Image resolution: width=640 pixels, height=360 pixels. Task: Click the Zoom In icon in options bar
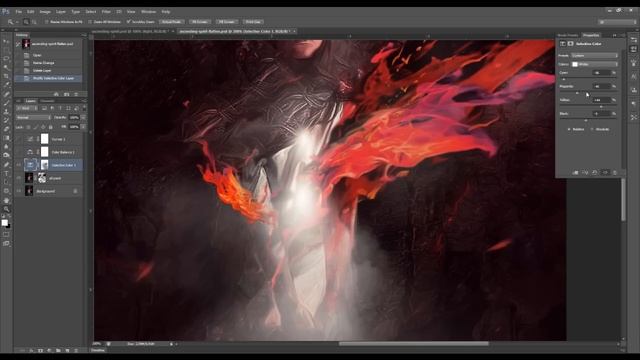point(26,22)
